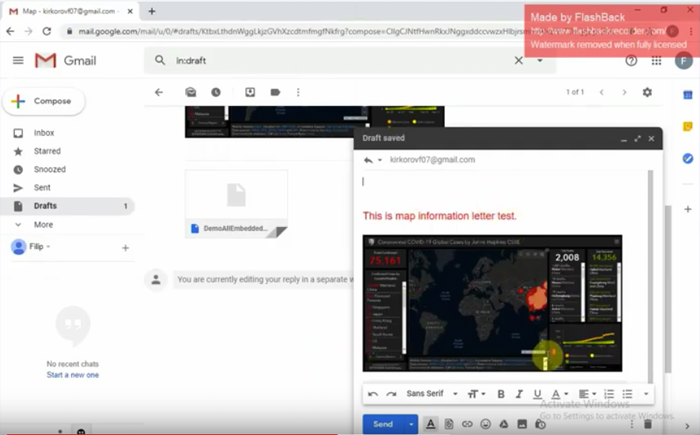This screenshot has width=700, height=435.
Task: Show more formatting options arrow
Action: (x=646, y=394)
